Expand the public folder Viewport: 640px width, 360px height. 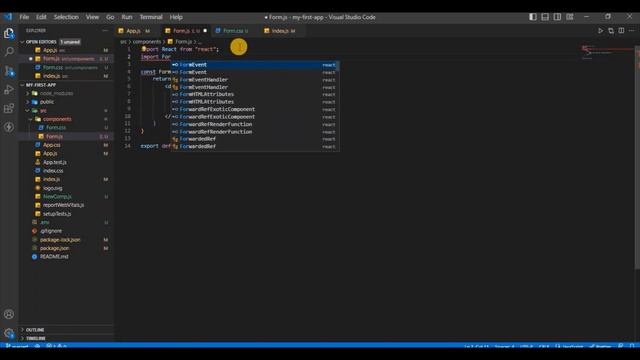click(x=47, y=102)
